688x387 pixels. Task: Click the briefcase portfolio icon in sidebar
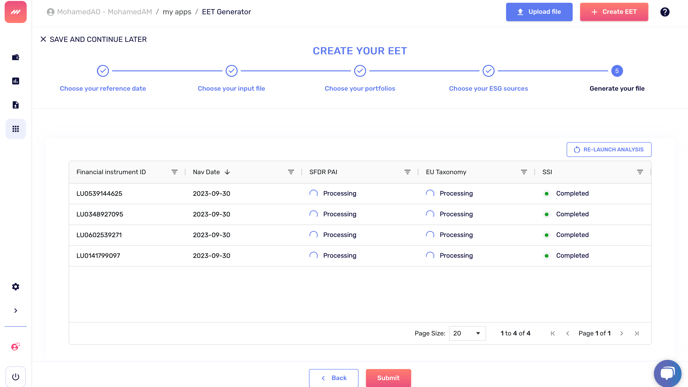coord(15,57)
